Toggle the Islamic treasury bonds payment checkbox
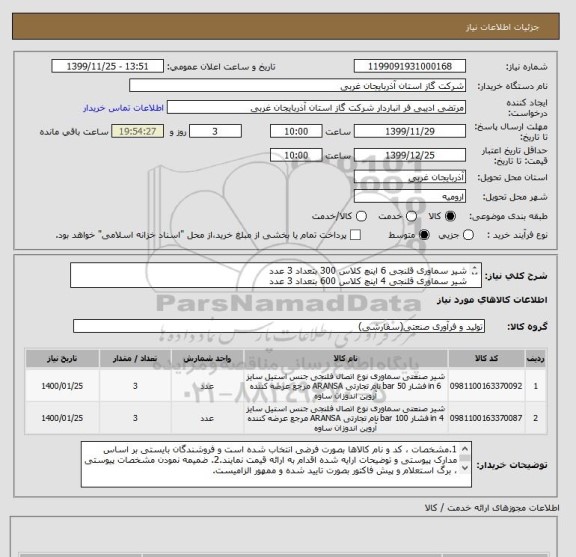Image resolution: width=576 pixels, height=557 pixels. click(x=355, y=235)
